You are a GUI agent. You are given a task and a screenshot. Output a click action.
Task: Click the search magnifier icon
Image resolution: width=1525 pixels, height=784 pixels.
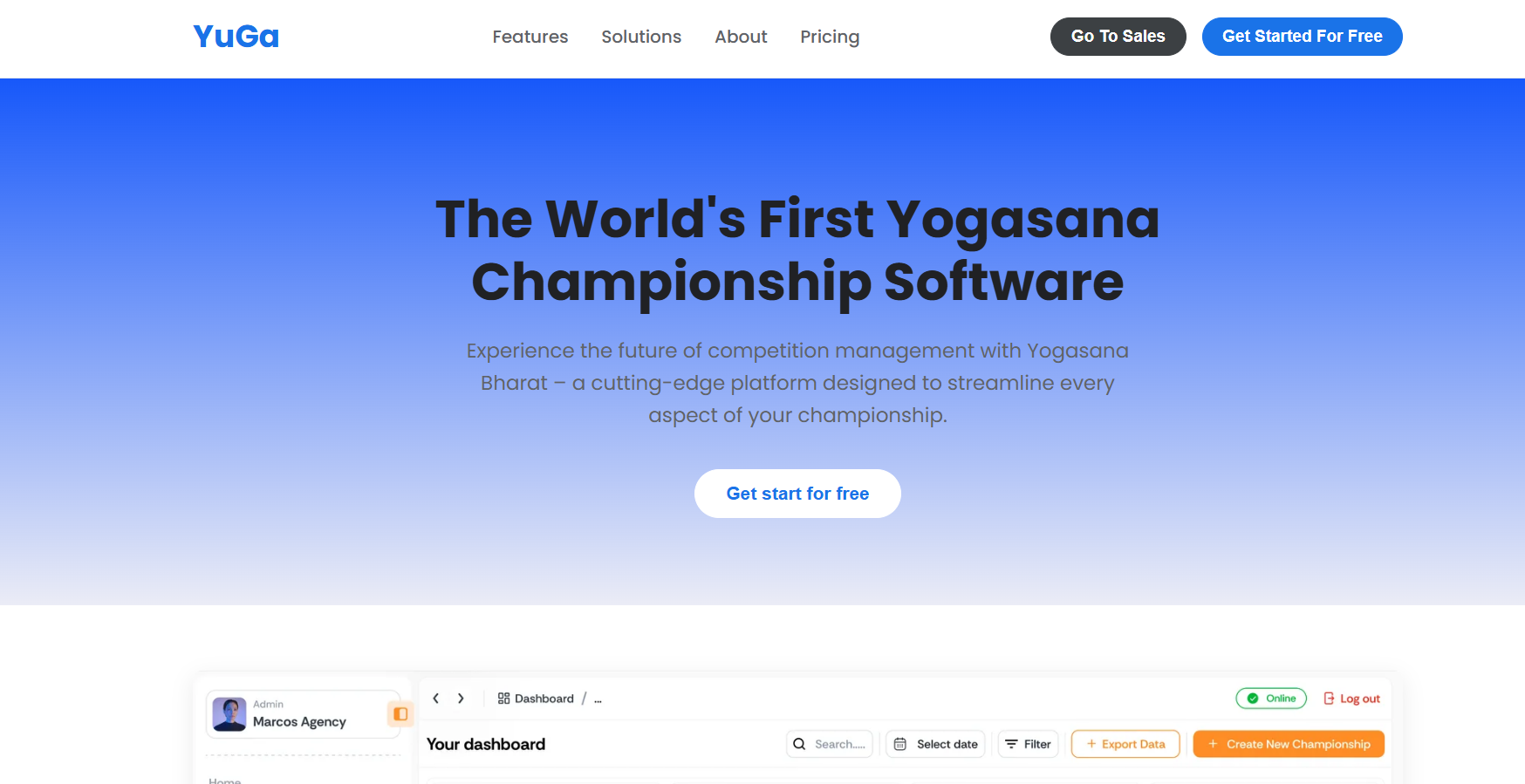[x=799, y=744]
